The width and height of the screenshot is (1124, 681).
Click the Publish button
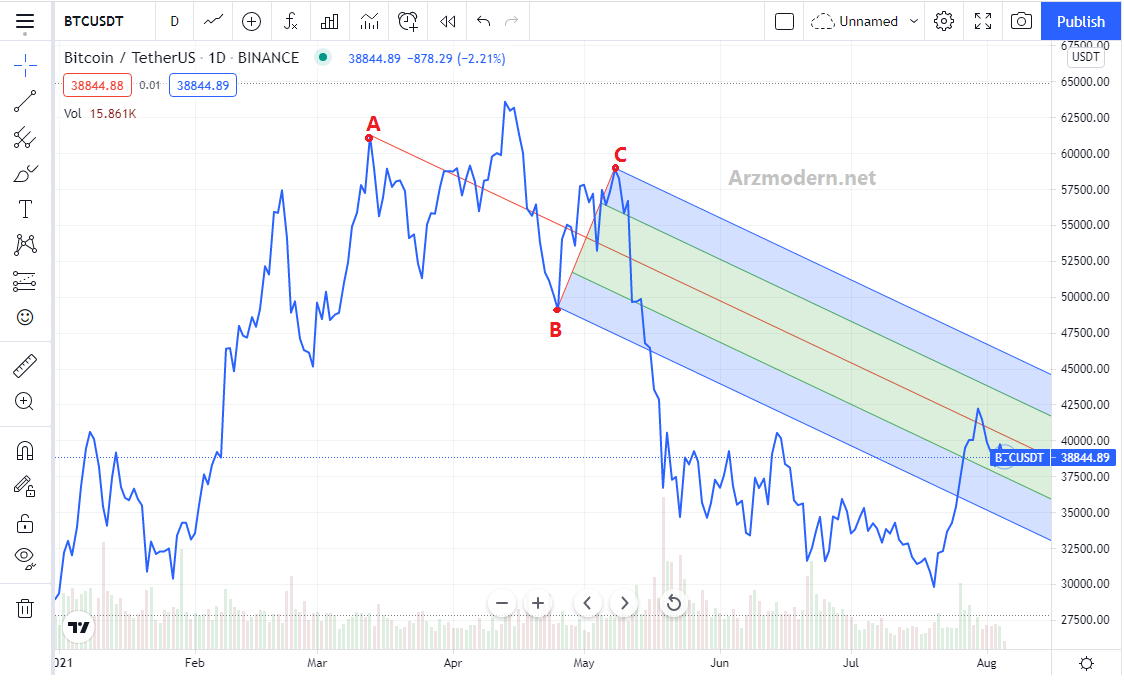coord(1080,22)
